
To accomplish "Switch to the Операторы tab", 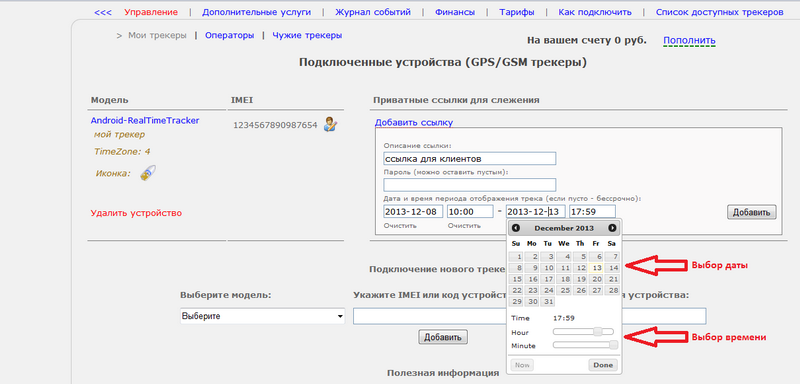I will pyautogui.click(x=230, y=35).
